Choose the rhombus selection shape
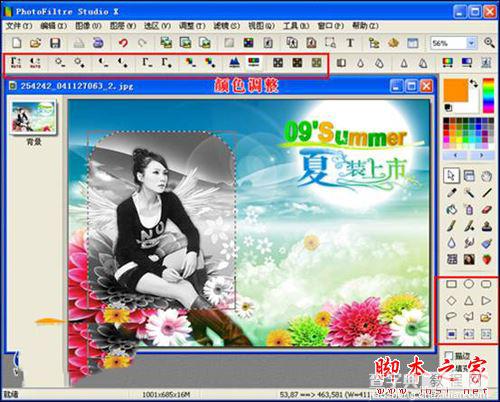500x402 pixels. (451, 300)
